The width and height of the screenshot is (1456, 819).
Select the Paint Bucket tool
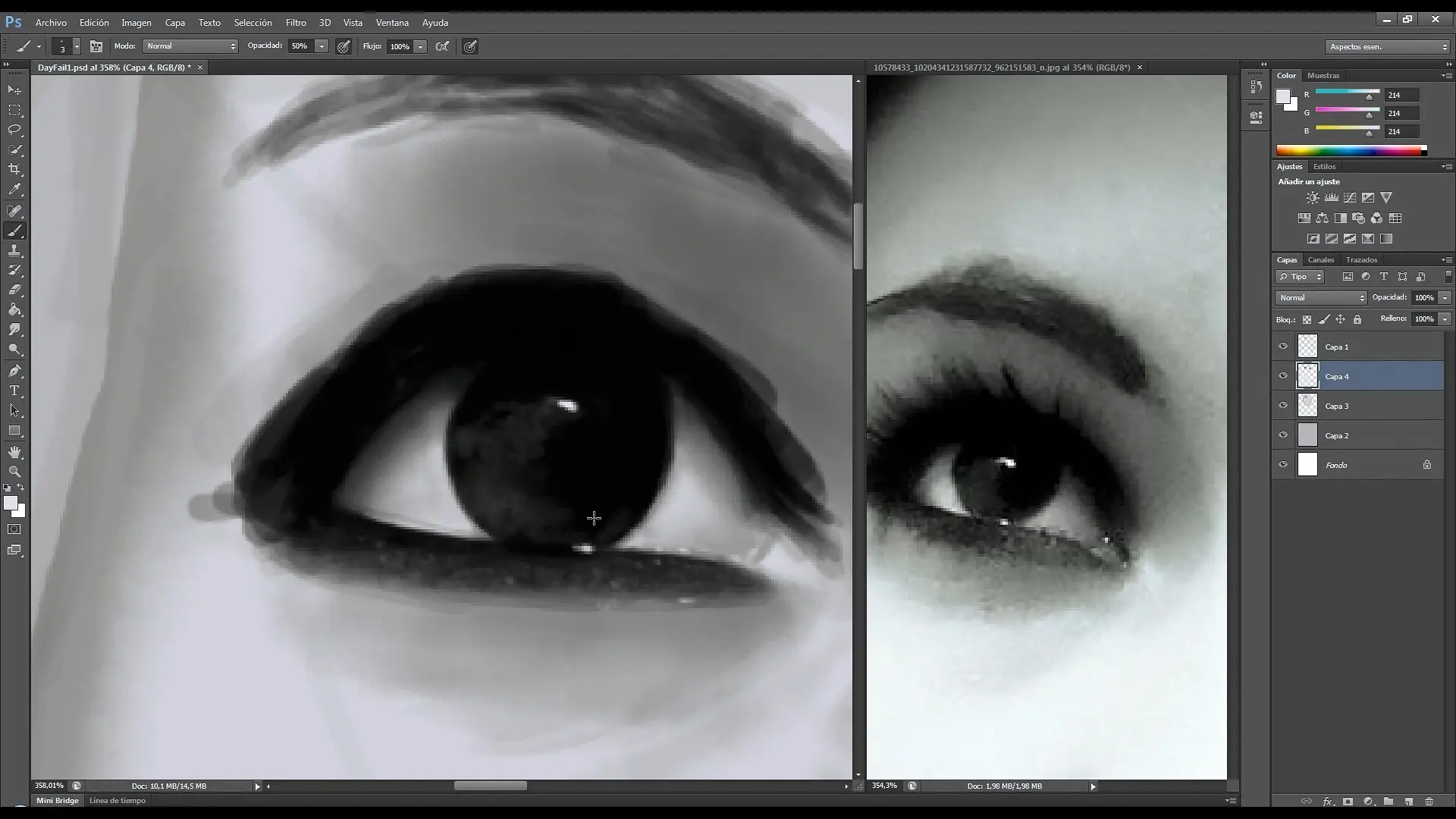coord(14,309)
